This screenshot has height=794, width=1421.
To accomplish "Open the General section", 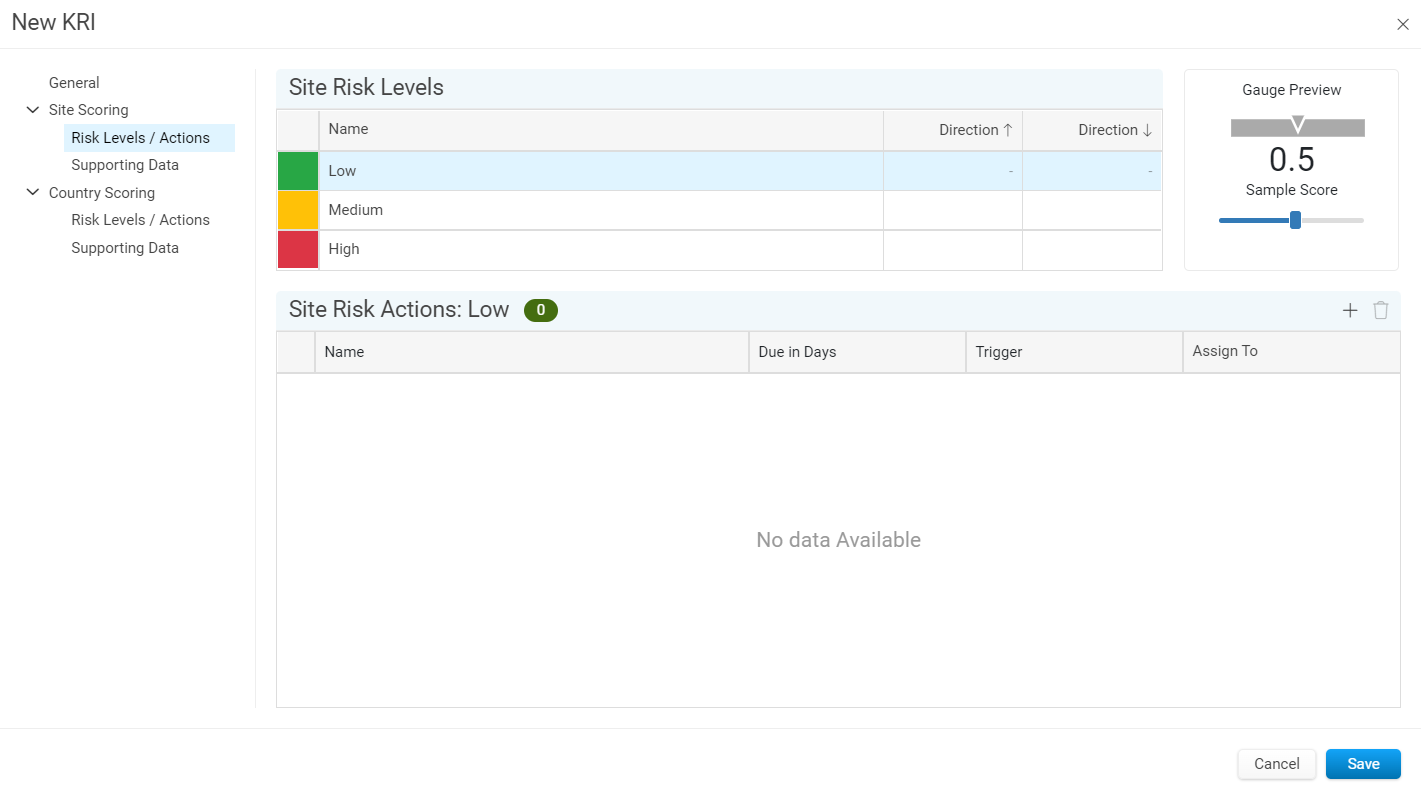I will coord(74,83).
